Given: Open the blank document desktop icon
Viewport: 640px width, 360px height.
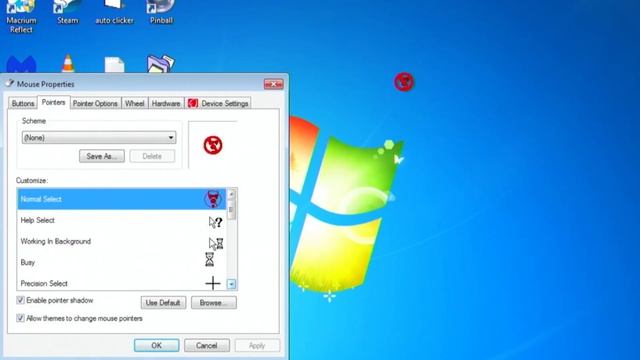Looking at the screenshot, I should click(x=114, y=64).
